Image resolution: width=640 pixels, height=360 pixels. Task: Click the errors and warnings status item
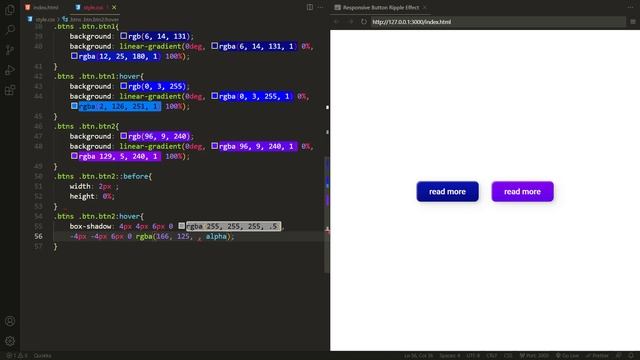(16, 356)
